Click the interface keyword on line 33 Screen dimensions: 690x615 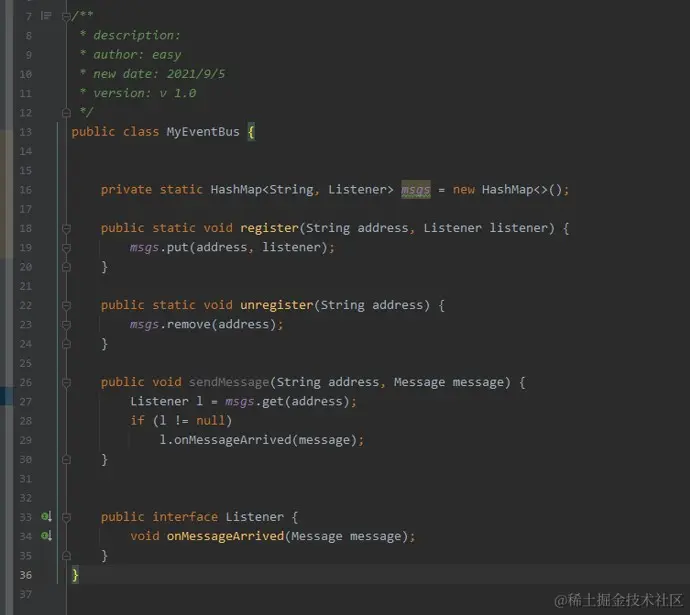pyautogui.click(x=185, y=516)
